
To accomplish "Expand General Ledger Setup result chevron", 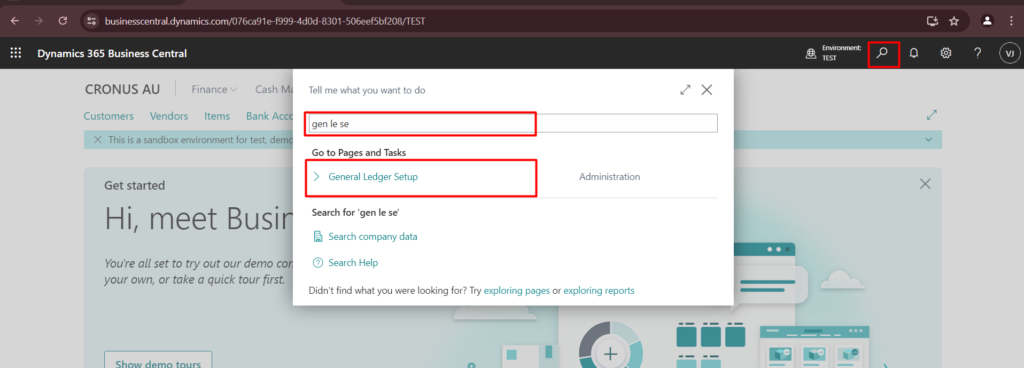I will pos(317,177).
